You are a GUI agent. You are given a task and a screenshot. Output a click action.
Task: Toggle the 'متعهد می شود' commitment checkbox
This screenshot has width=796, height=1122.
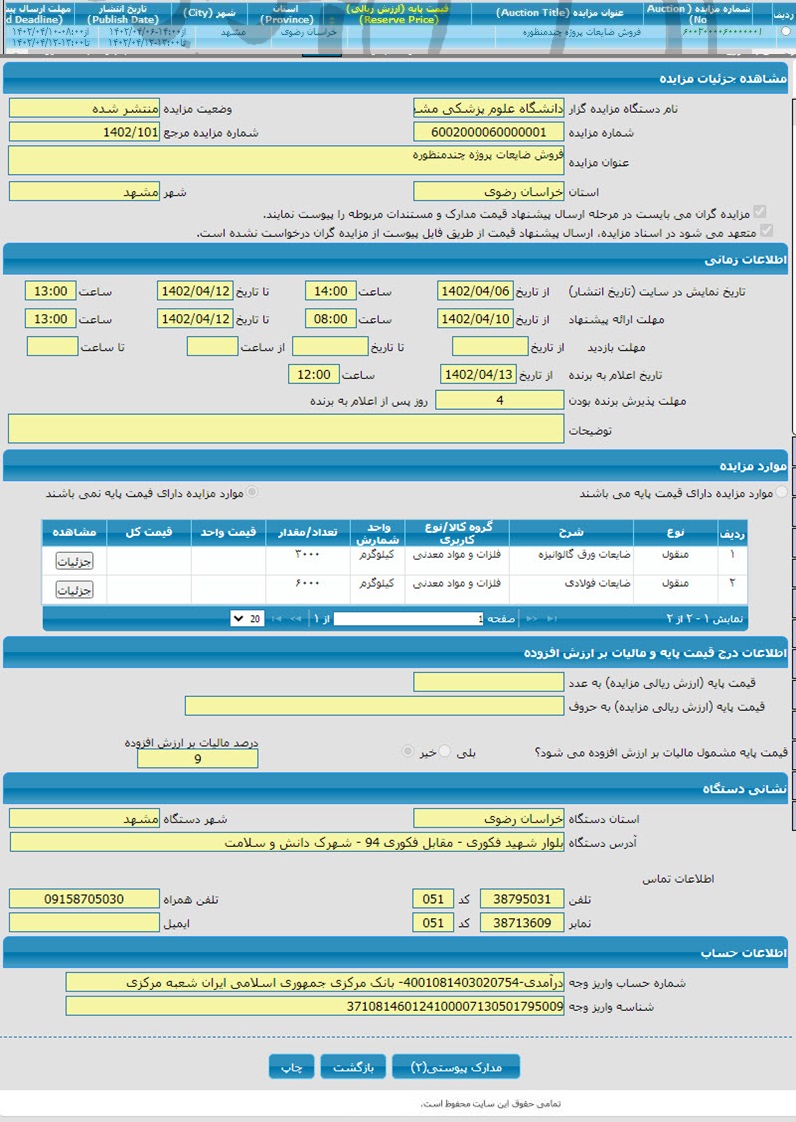pyautogui.click(x=767, y=231)
